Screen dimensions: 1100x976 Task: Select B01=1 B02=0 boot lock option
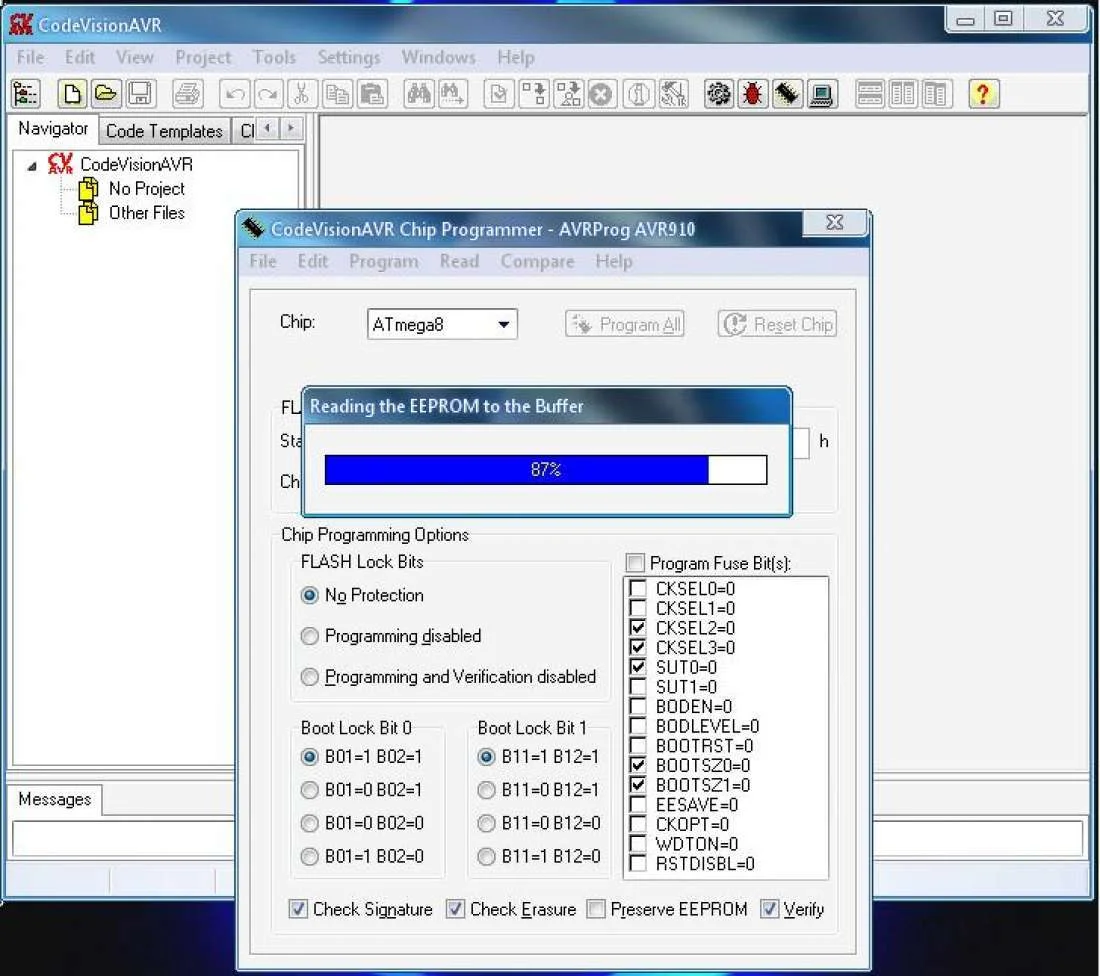point(309,857)
